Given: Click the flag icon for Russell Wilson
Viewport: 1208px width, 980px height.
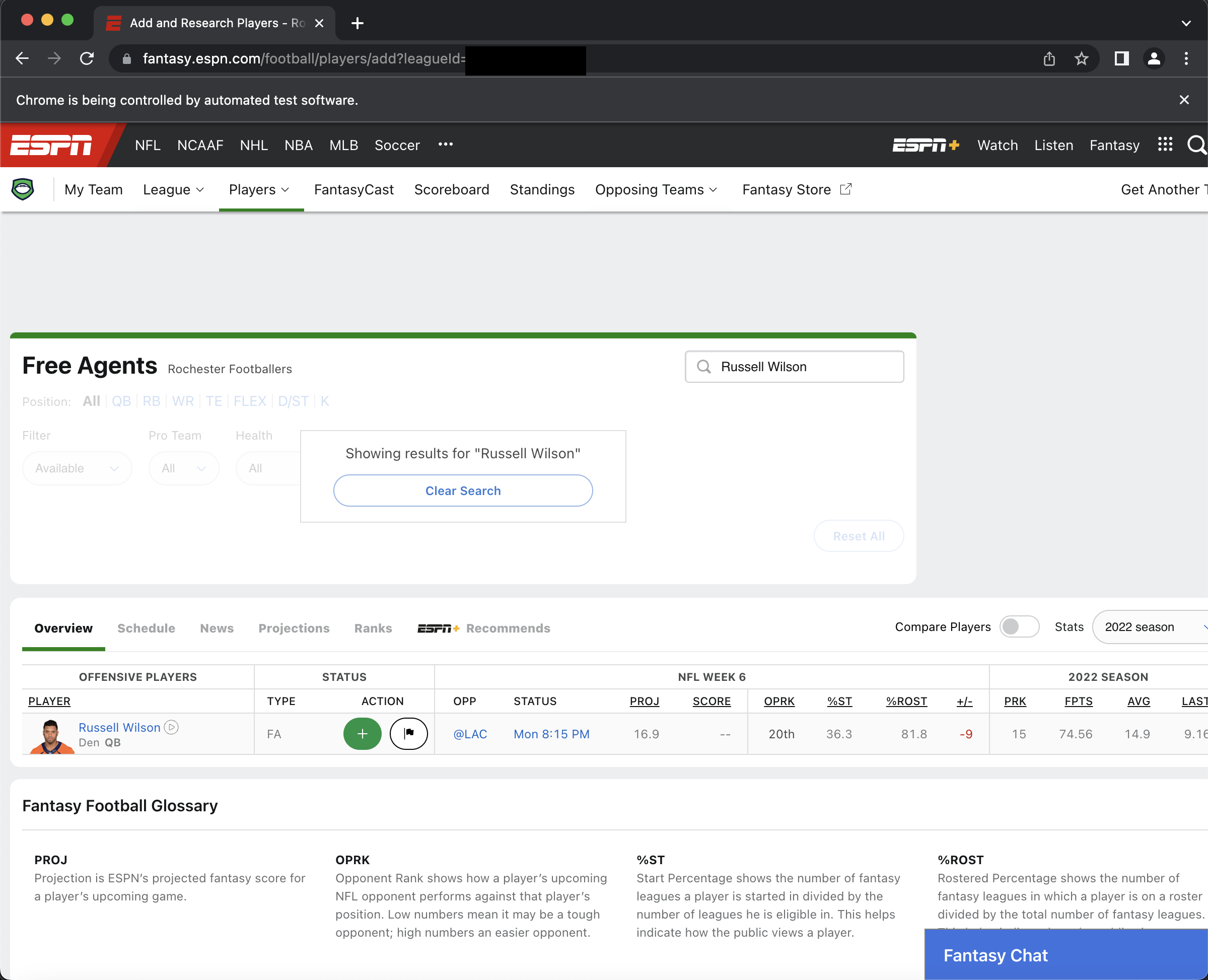Looking at the screenshot, I should 409,734.
